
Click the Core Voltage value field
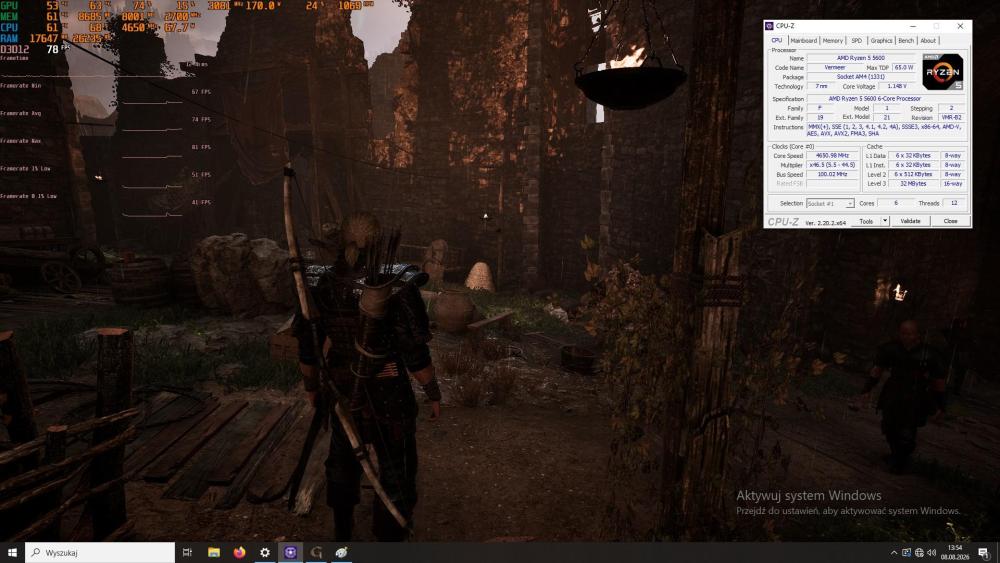(897, 86)
